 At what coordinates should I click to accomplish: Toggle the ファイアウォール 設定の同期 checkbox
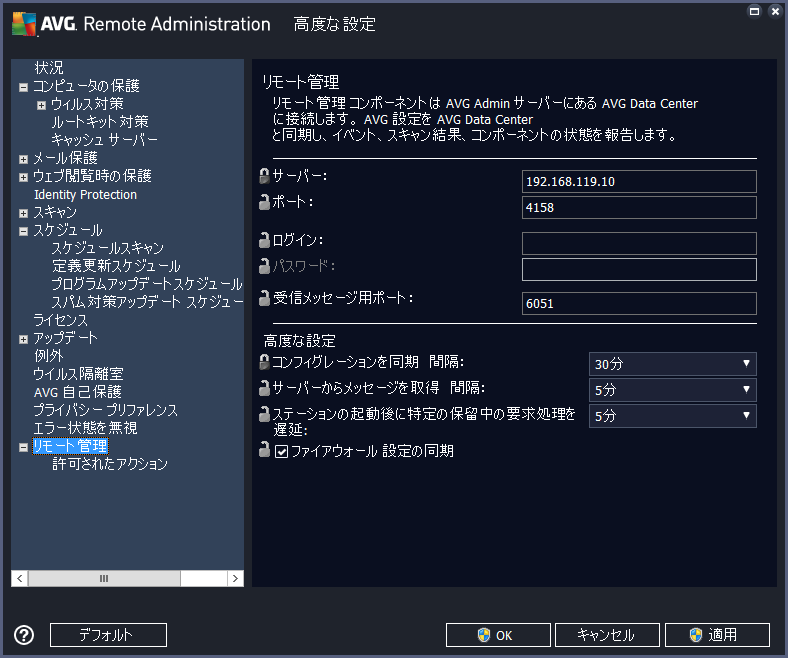[281, 451]
